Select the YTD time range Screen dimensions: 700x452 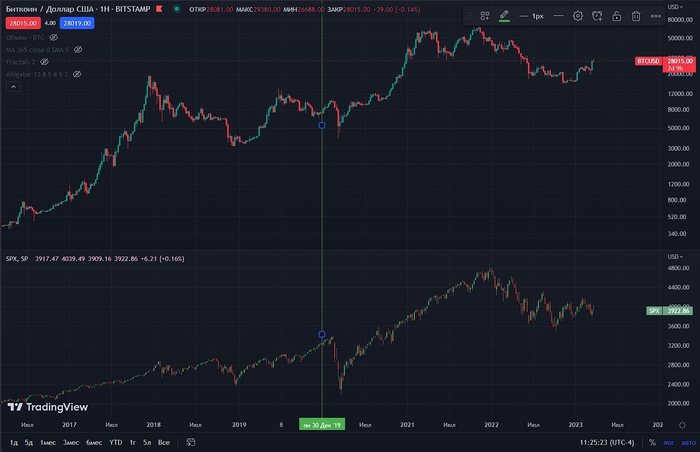(x=116, y=442)
